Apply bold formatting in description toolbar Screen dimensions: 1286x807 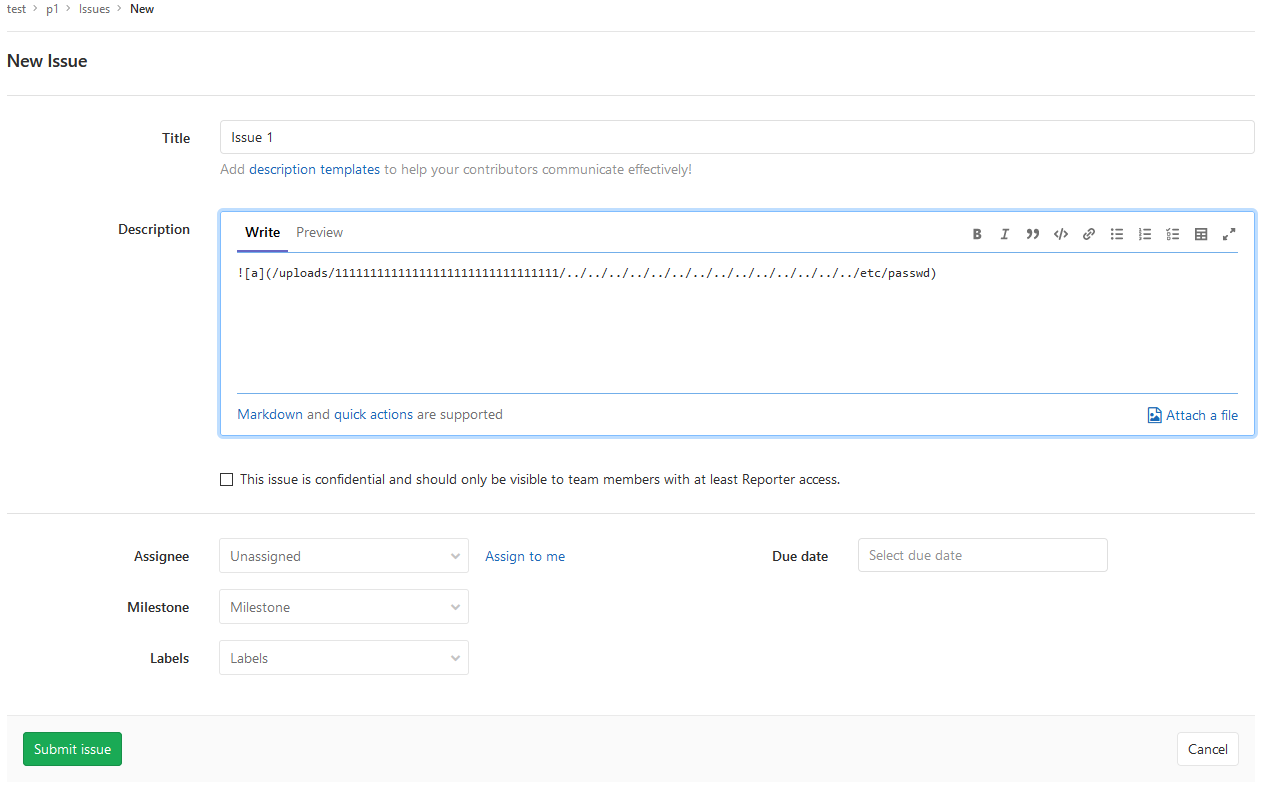tap(977, 234)
